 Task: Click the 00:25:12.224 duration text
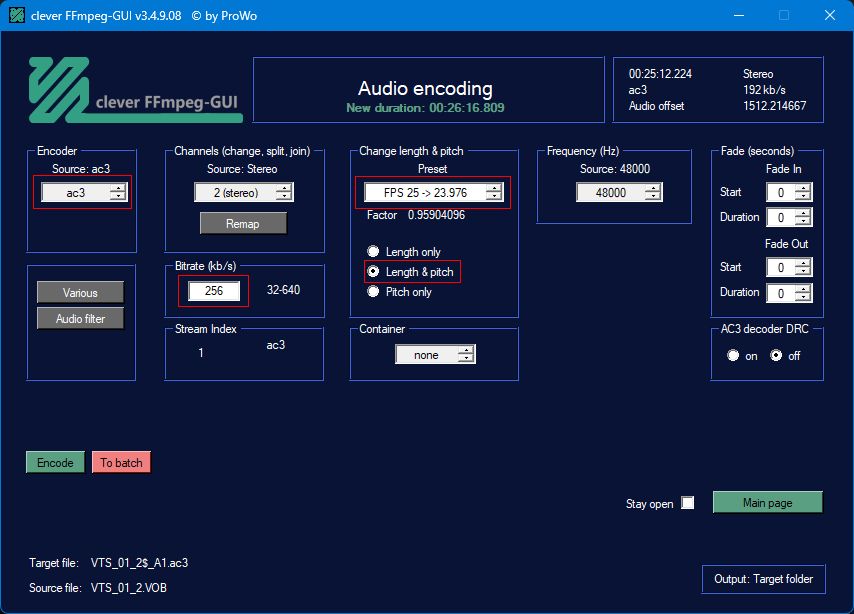point(660,74)
